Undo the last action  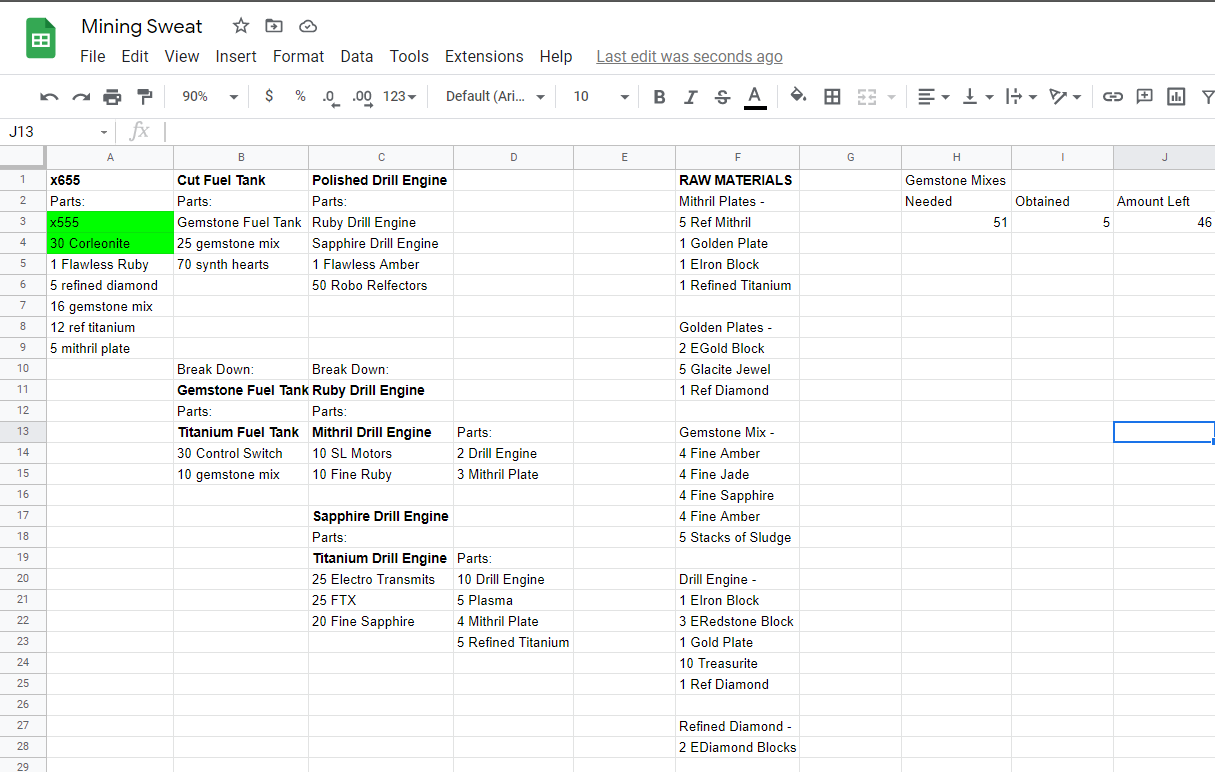pyautogui.click(x=49, y=96)
